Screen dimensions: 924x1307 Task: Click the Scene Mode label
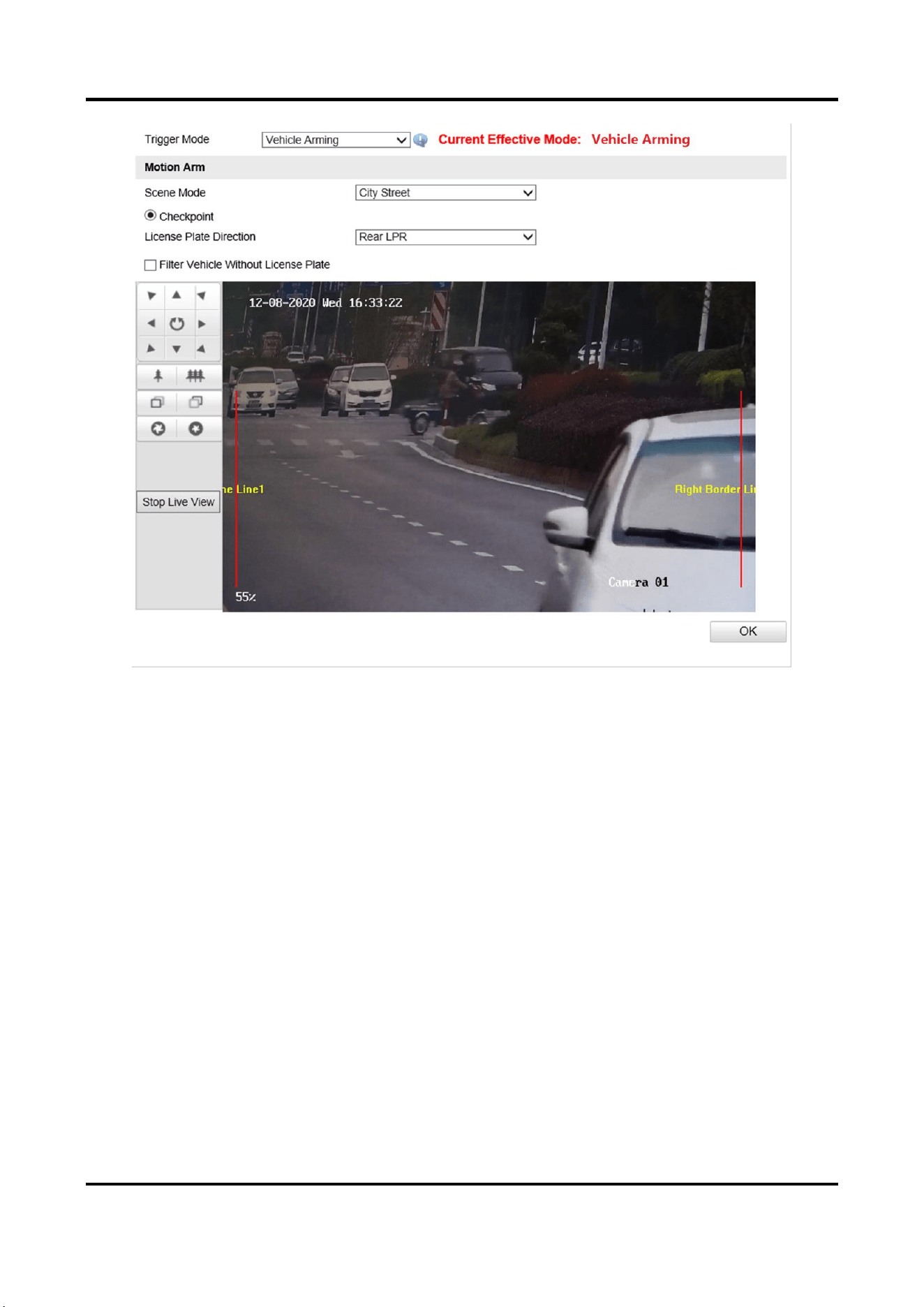coord(174,193)
